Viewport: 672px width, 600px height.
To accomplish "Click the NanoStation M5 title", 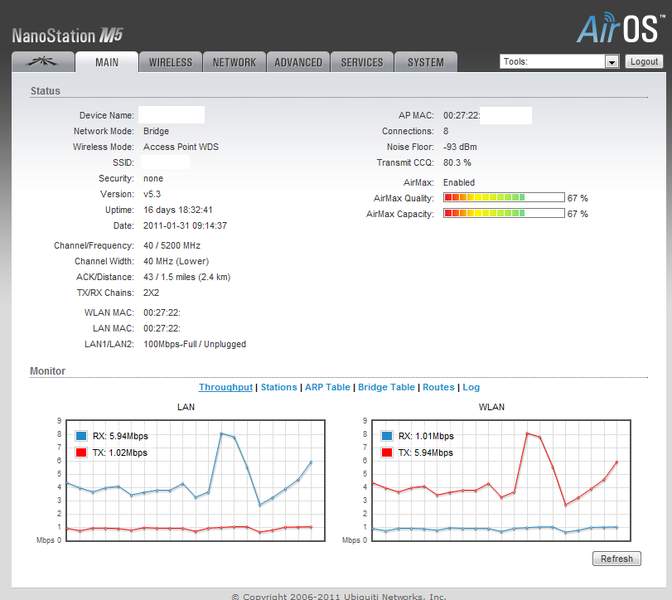I will (67, 35).
